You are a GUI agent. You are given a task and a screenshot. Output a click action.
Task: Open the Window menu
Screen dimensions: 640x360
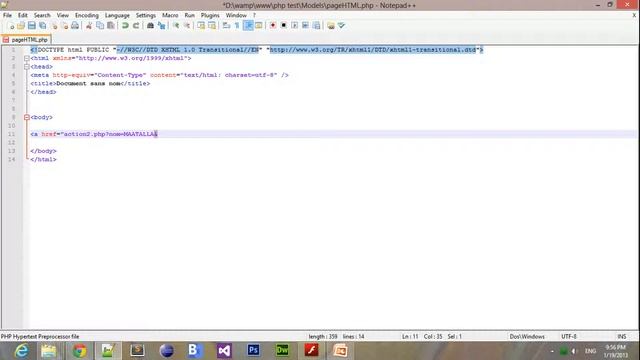click(x=236, y=15)
